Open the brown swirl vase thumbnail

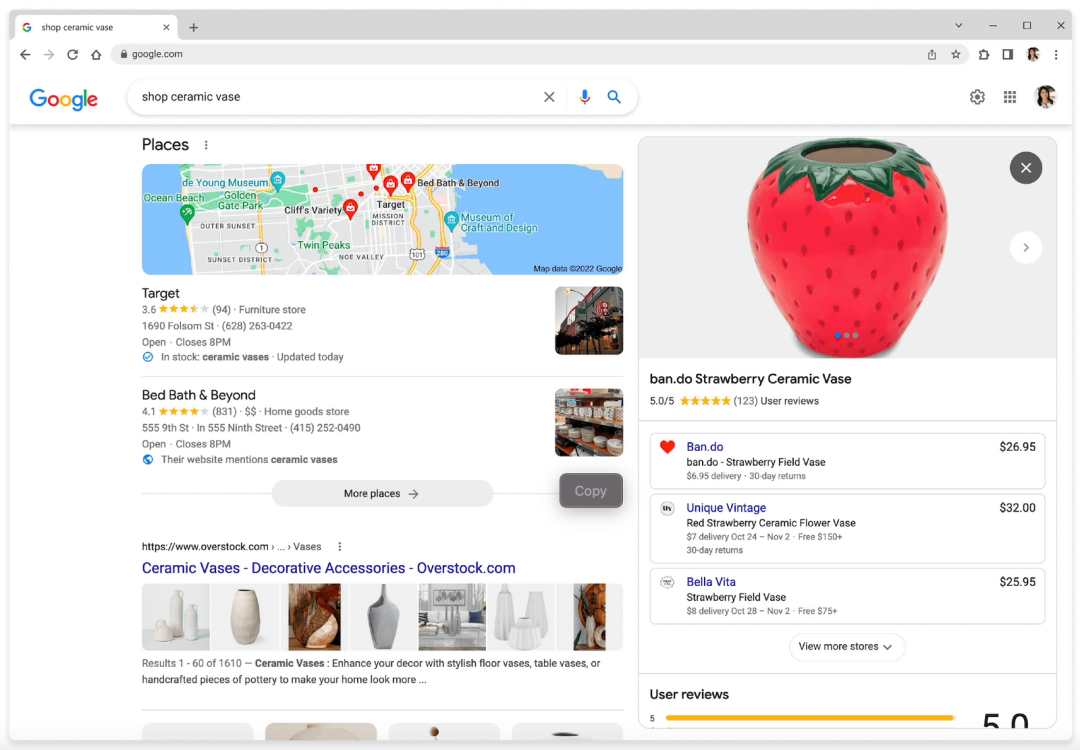[314, 617]
